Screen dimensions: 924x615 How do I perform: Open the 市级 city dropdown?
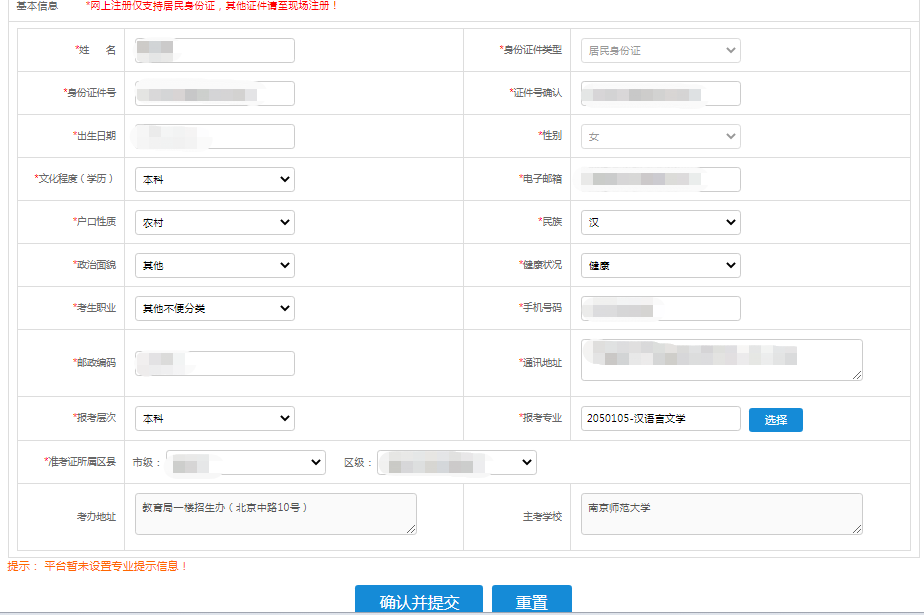tap(245, 462)
